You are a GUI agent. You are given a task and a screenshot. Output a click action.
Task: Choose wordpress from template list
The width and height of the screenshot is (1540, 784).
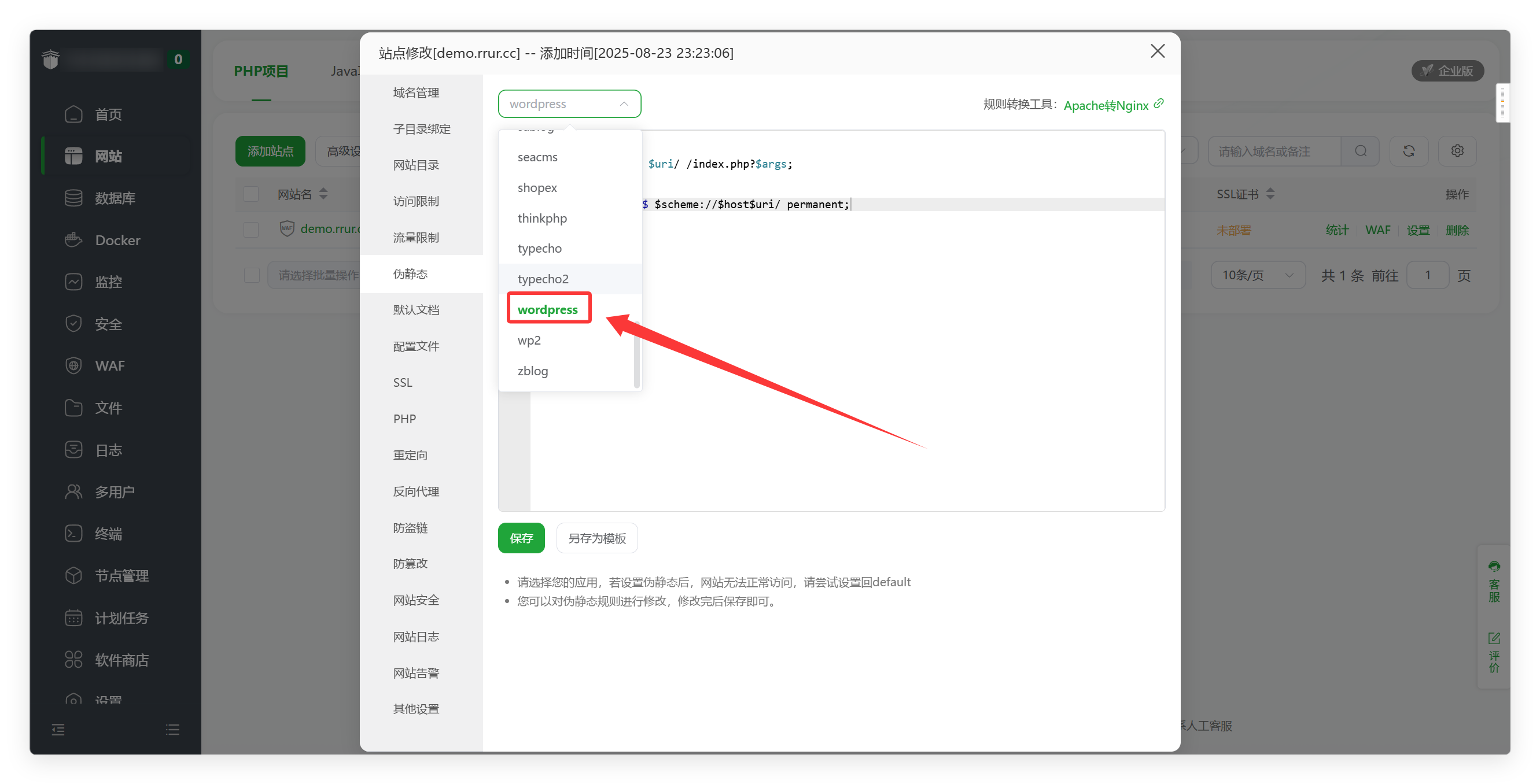click(x=570, y=309)
